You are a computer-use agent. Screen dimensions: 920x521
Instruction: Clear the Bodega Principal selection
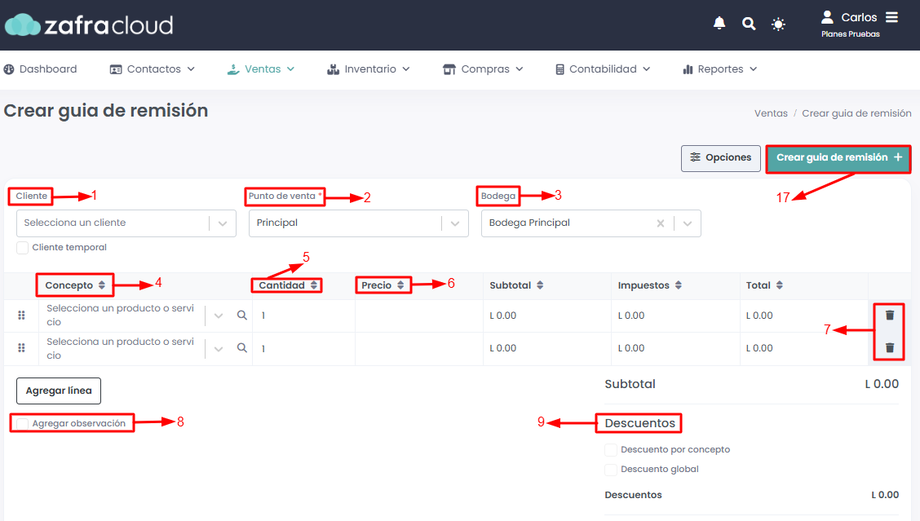[661, 223]
